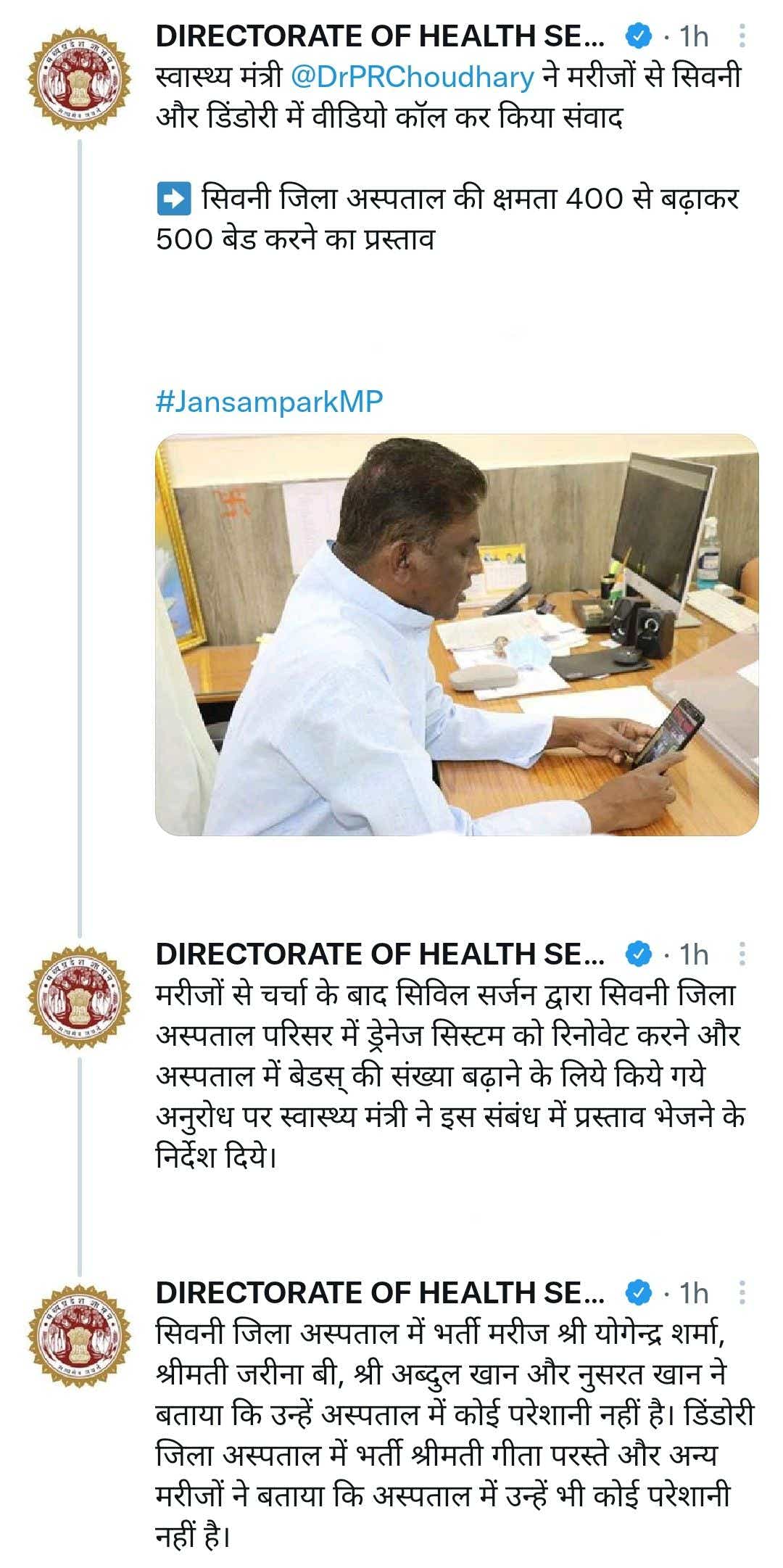Click verified badge on third tweet
The height and width of the screenshot is (1568, 783).
pyautogui.click(x=637, y=1293)
